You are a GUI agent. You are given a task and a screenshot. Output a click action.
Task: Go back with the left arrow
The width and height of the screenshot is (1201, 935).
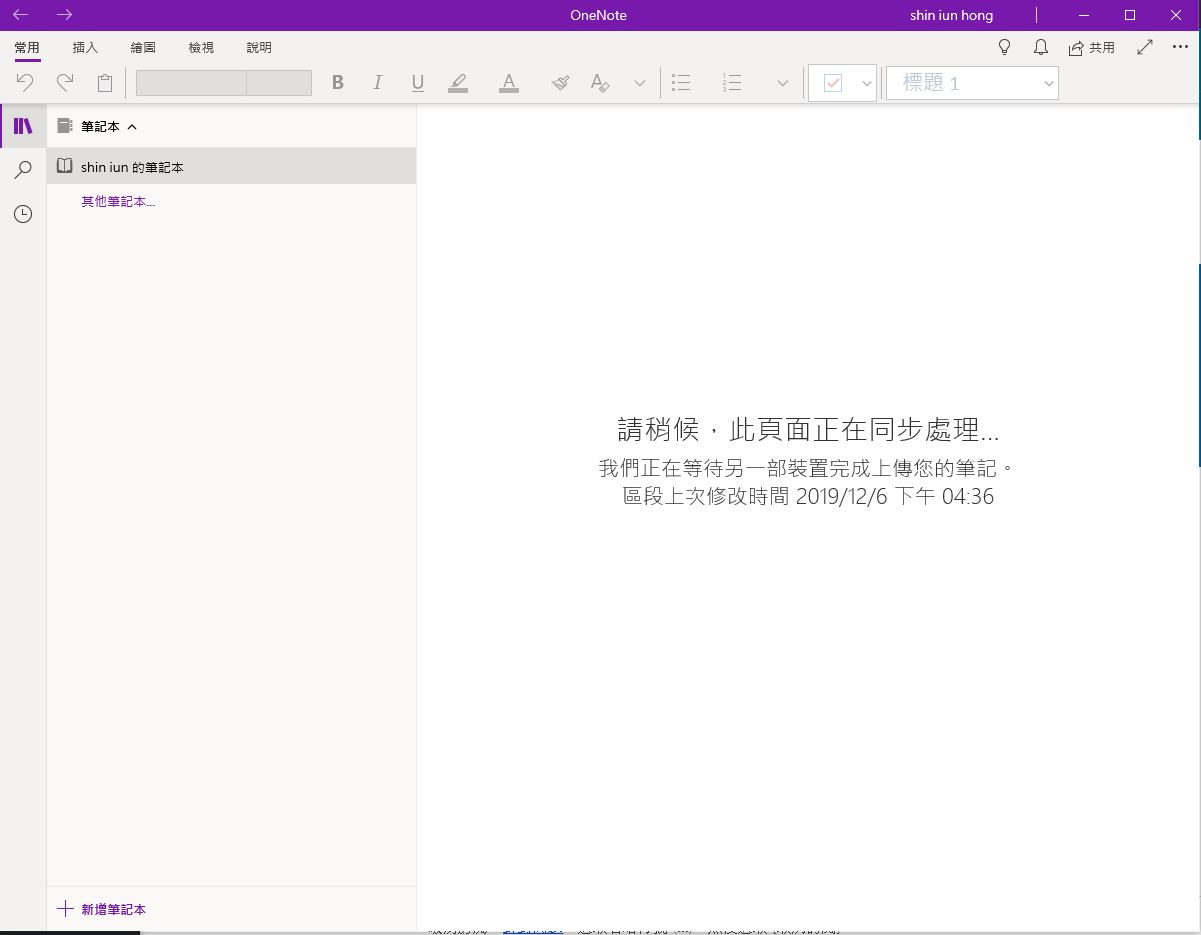point(20,15)
